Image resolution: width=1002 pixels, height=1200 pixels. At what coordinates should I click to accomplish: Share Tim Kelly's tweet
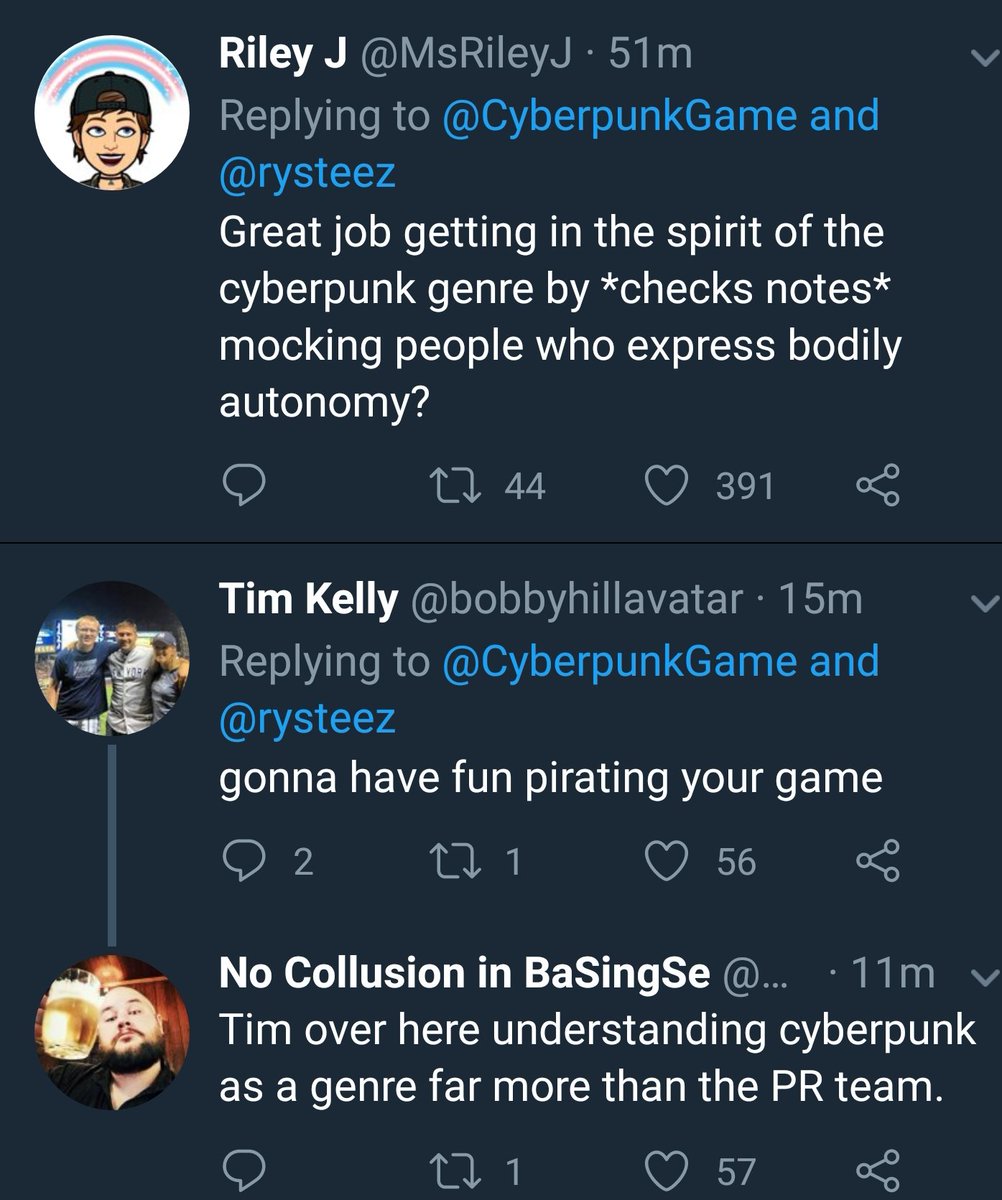[879, 862]
